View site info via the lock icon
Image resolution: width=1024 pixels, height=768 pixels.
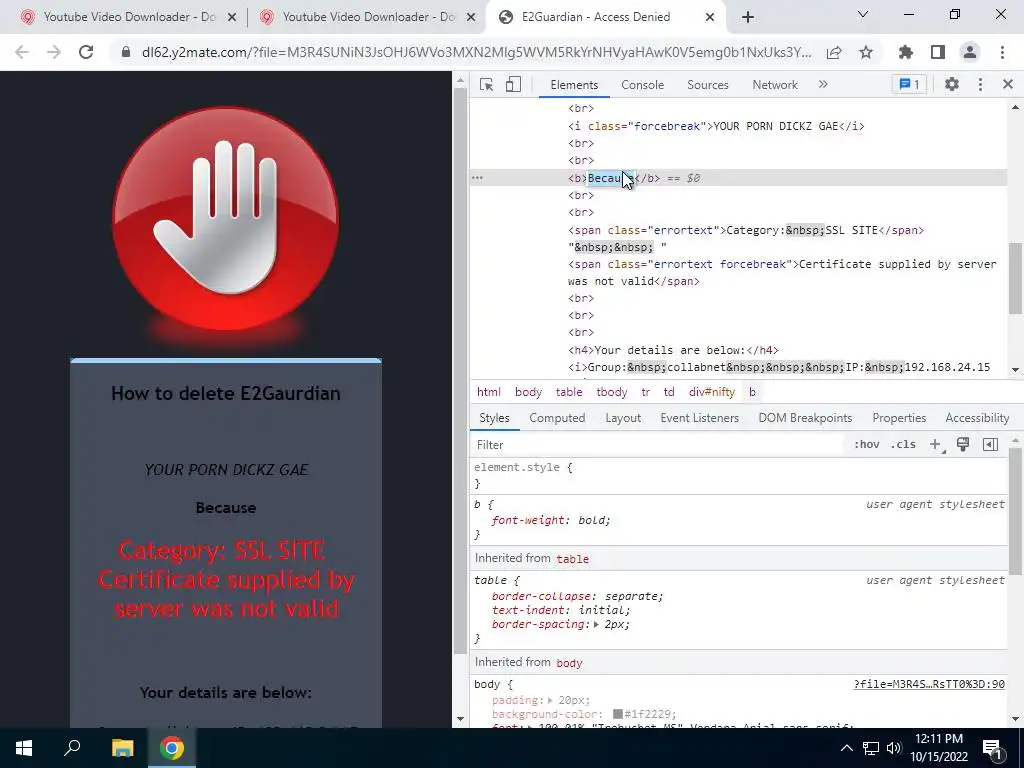pos(126,52)
